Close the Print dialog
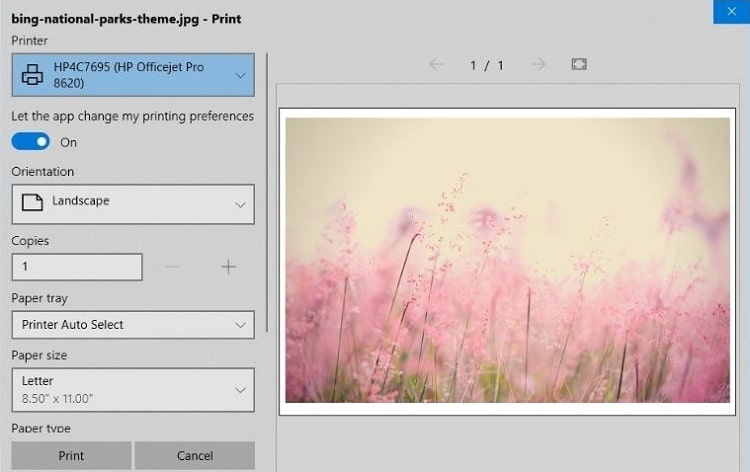 731,11
